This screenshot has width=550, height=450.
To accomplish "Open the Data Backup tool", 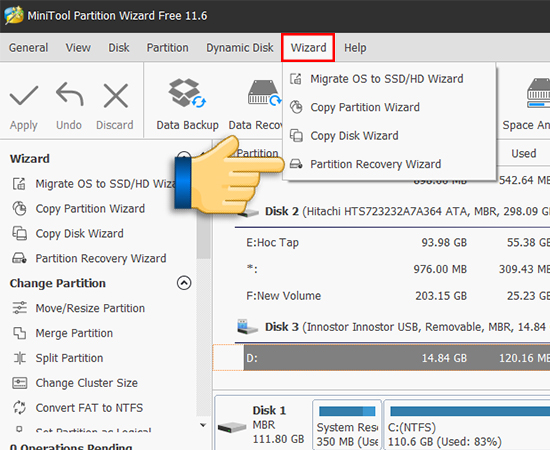I will (187, 105).
